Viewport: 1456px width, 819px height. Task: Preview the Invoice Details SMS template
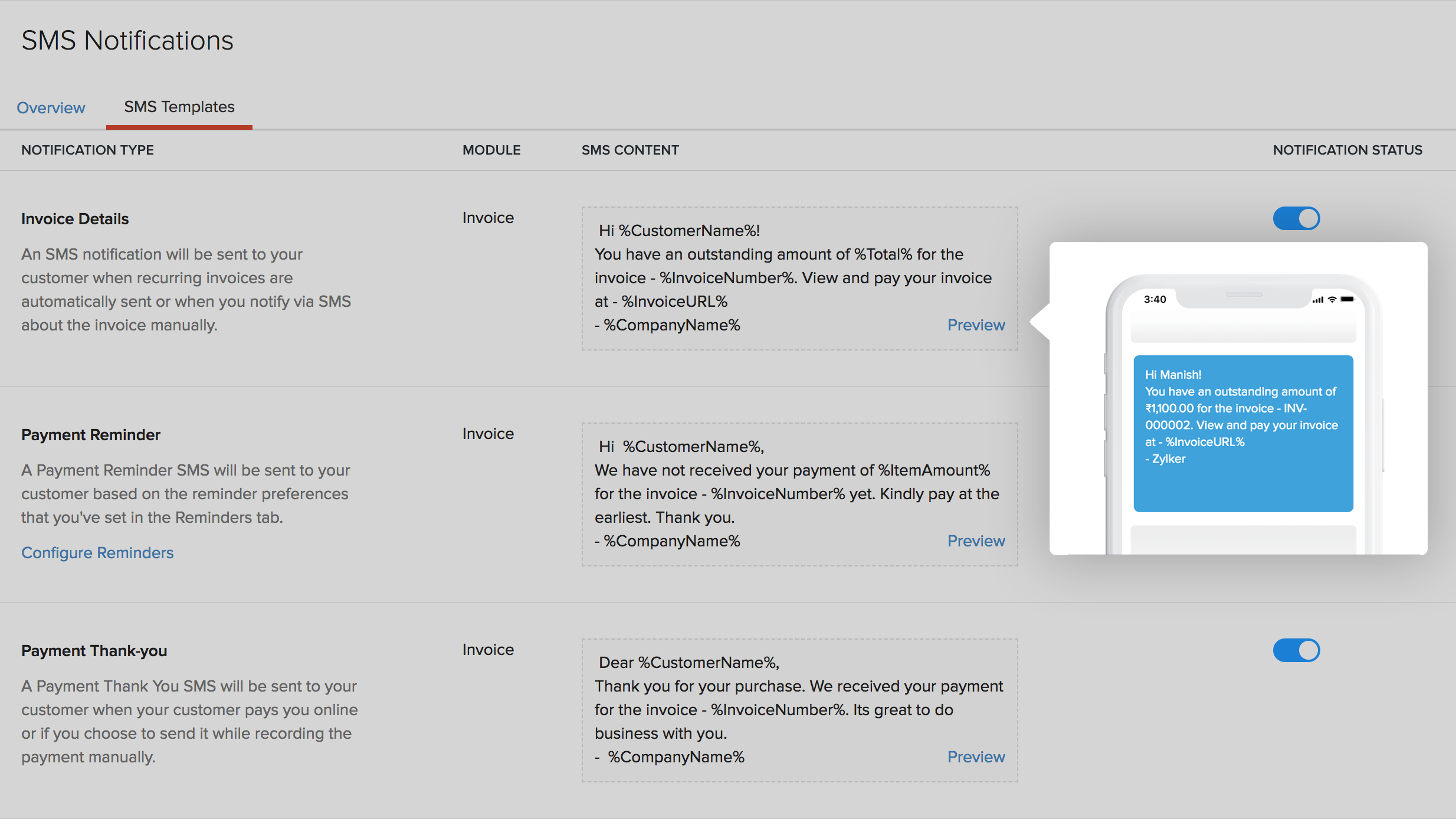[x=976, y=325]
